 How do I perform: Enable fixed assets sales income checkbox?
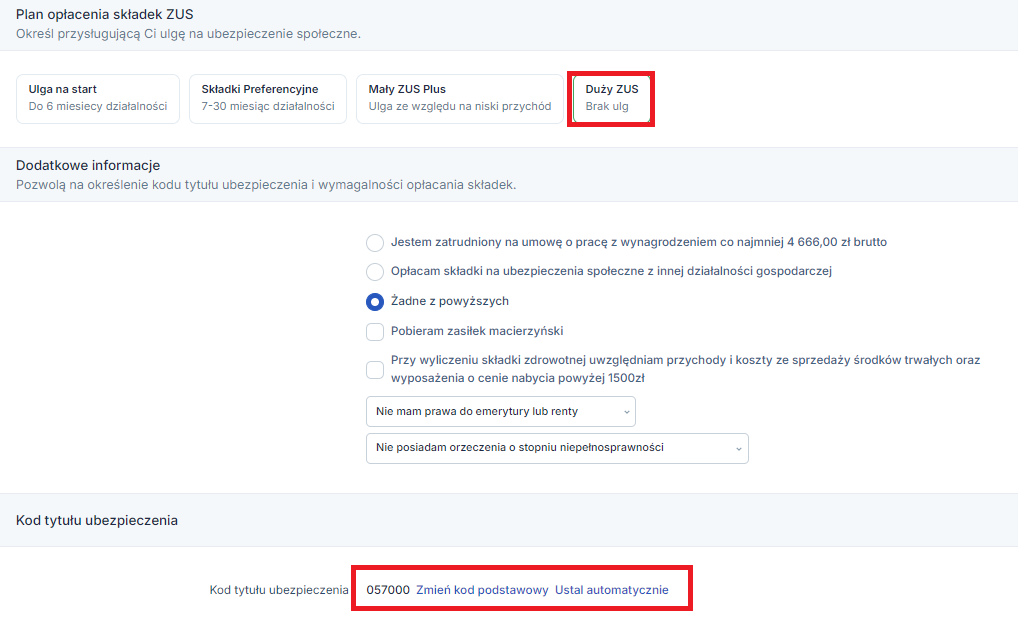(375, 370)
